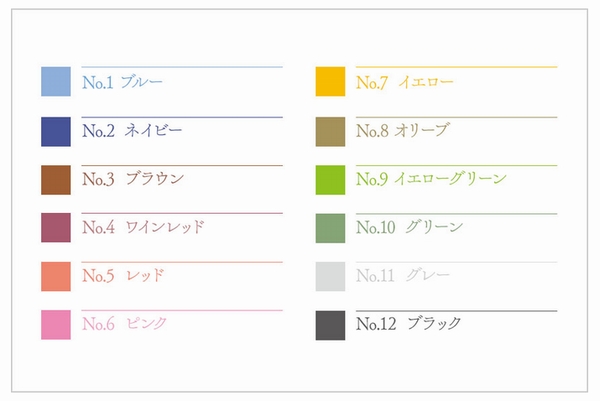600x401 pixels.
Task: Click the green No.10 color square
Action: click(330, 228)
